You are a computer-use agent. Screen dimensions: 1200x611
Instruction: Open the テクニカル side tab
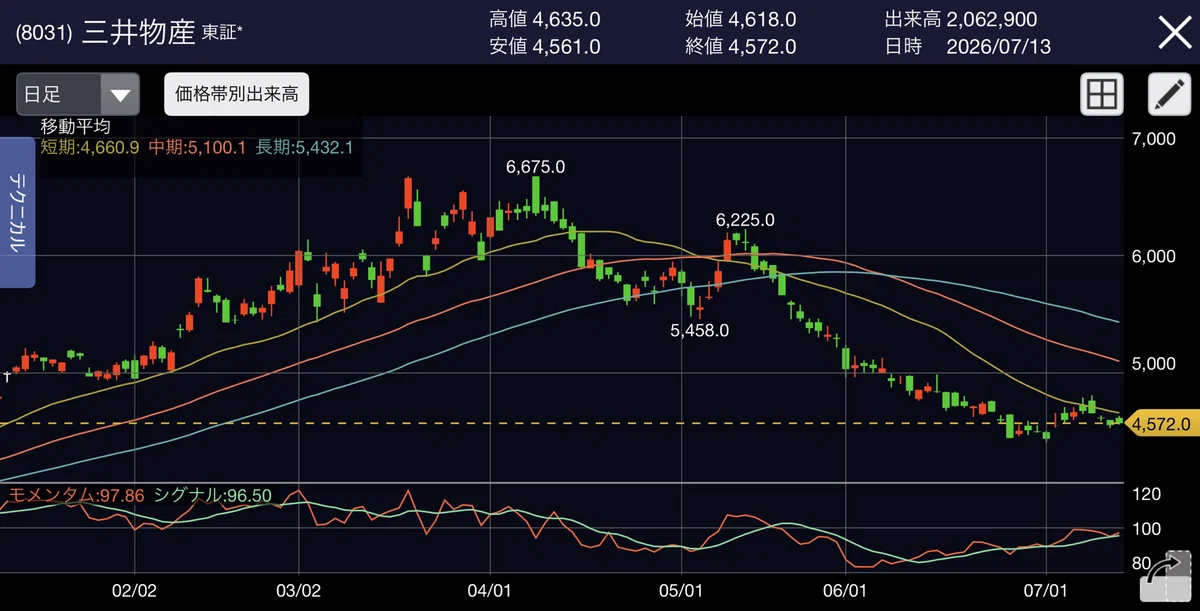click(18, 213)
